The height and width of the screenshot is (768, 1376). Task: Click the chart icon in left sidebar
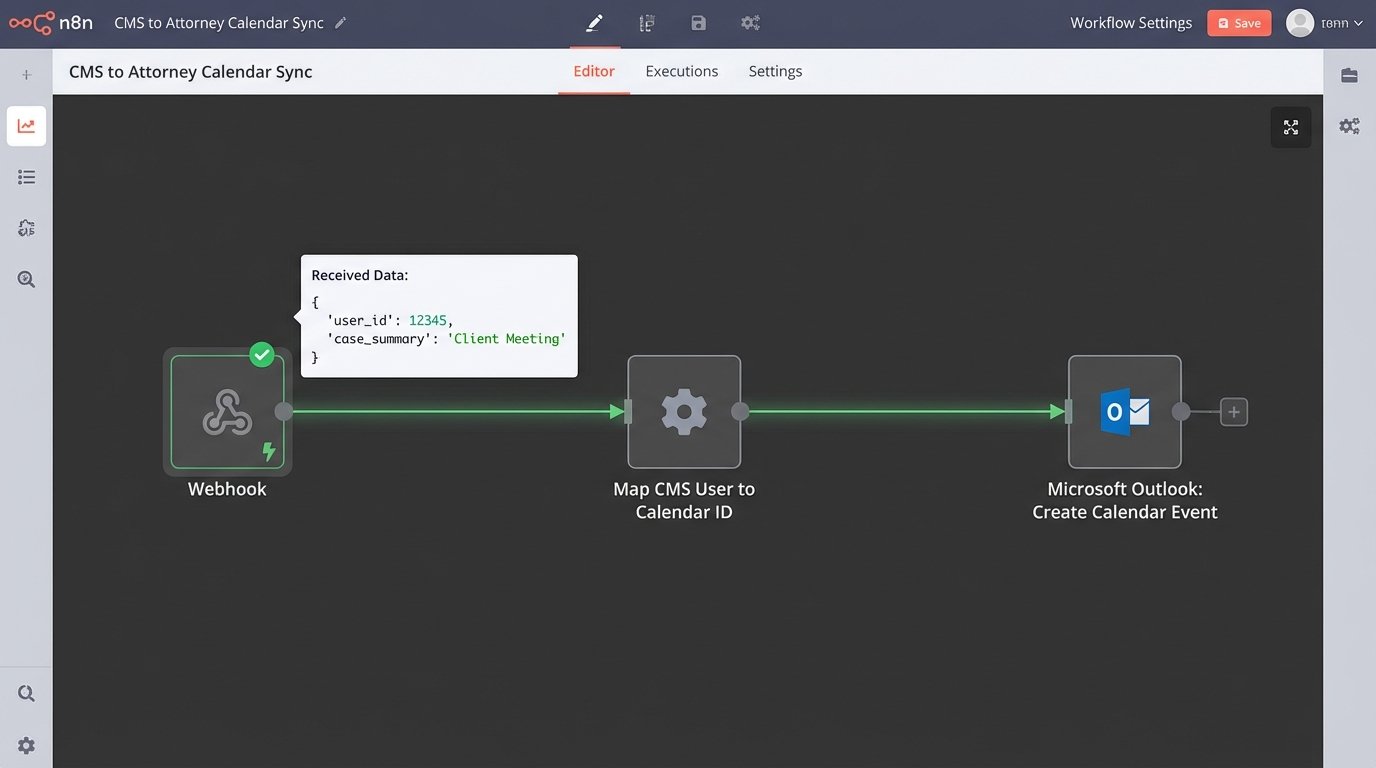[26, 126]
